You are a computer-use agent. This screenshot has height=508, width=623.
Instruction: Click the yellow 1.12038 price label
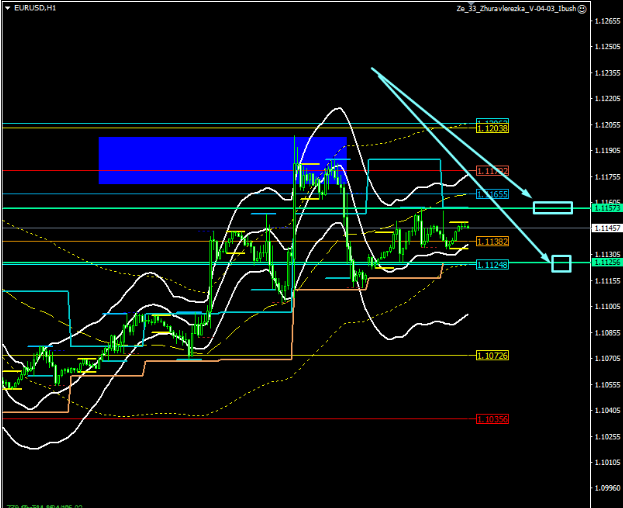click(x=492, y=129)
